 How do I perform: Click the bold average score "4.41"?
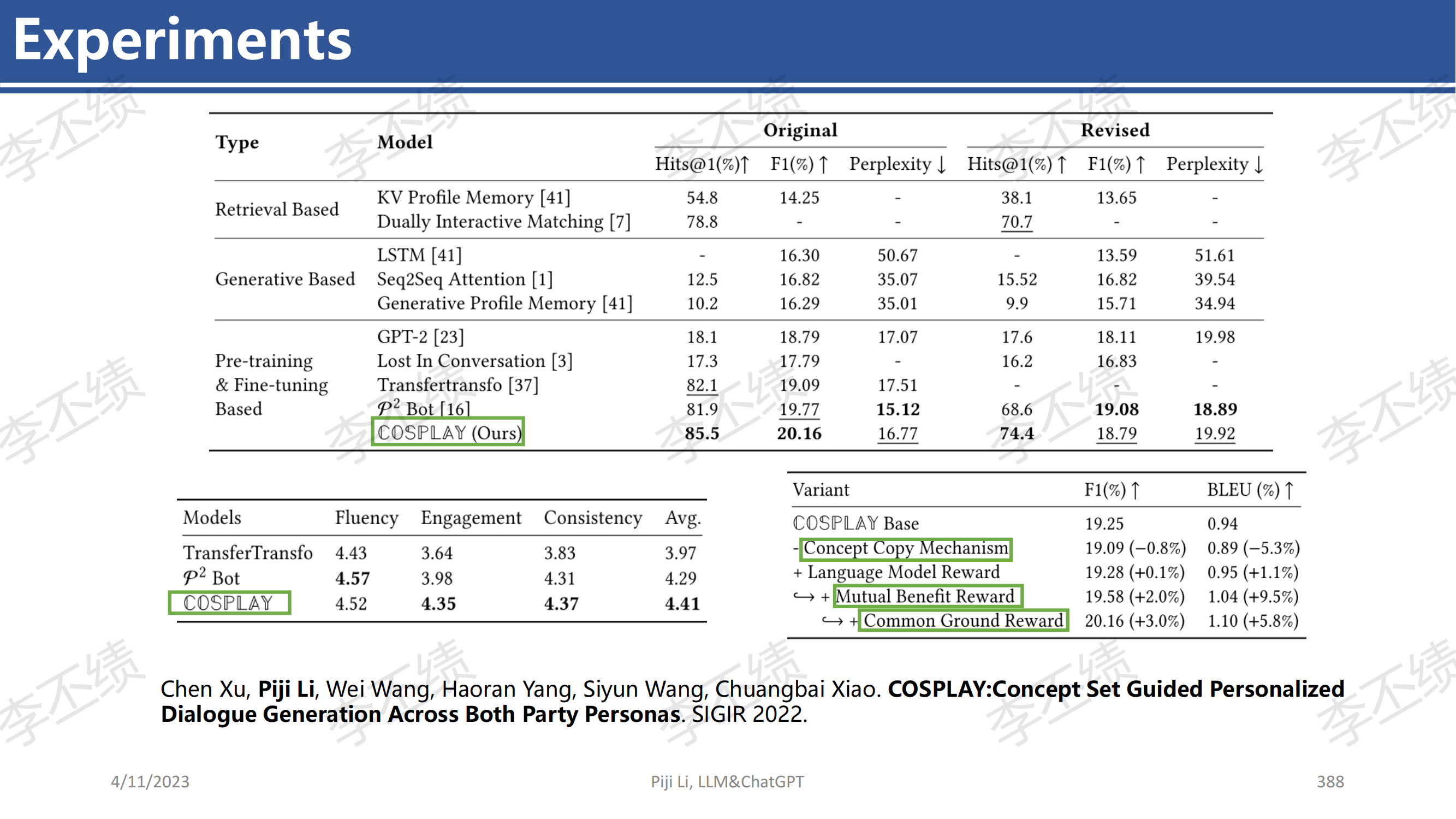click(682, 604)
